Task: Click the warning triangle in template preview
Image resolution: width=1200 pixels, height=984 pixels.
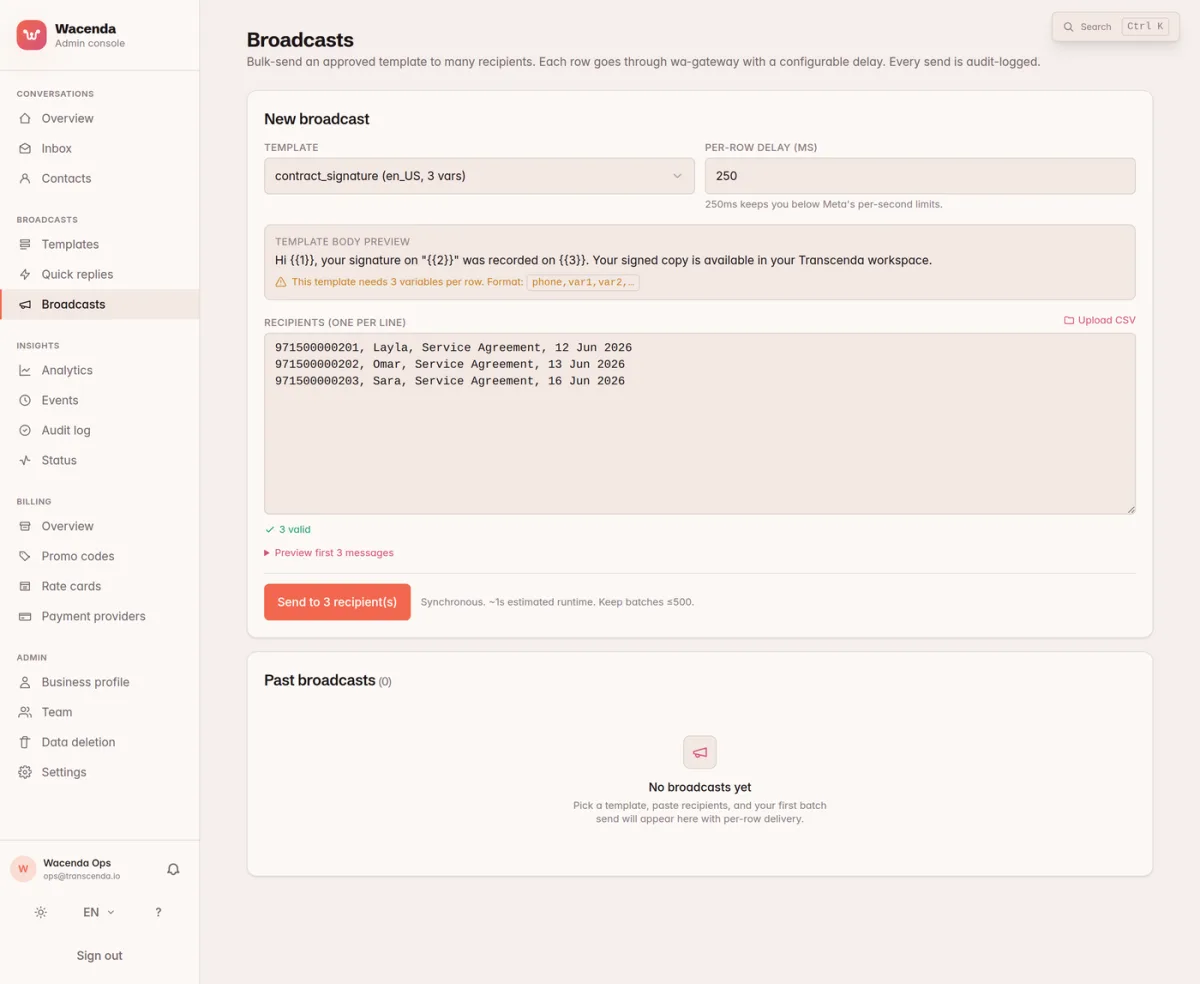Action: pos(281,282)
